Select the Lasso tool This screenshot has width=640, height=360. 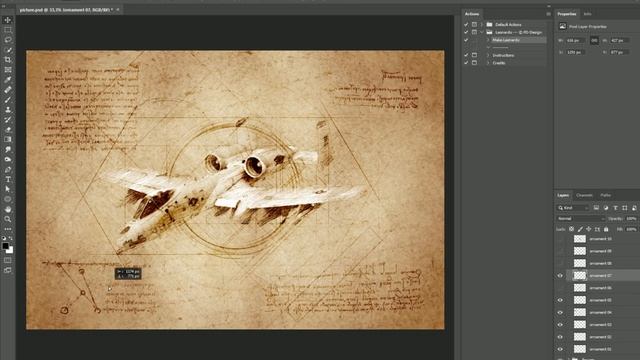coord(7,40)
